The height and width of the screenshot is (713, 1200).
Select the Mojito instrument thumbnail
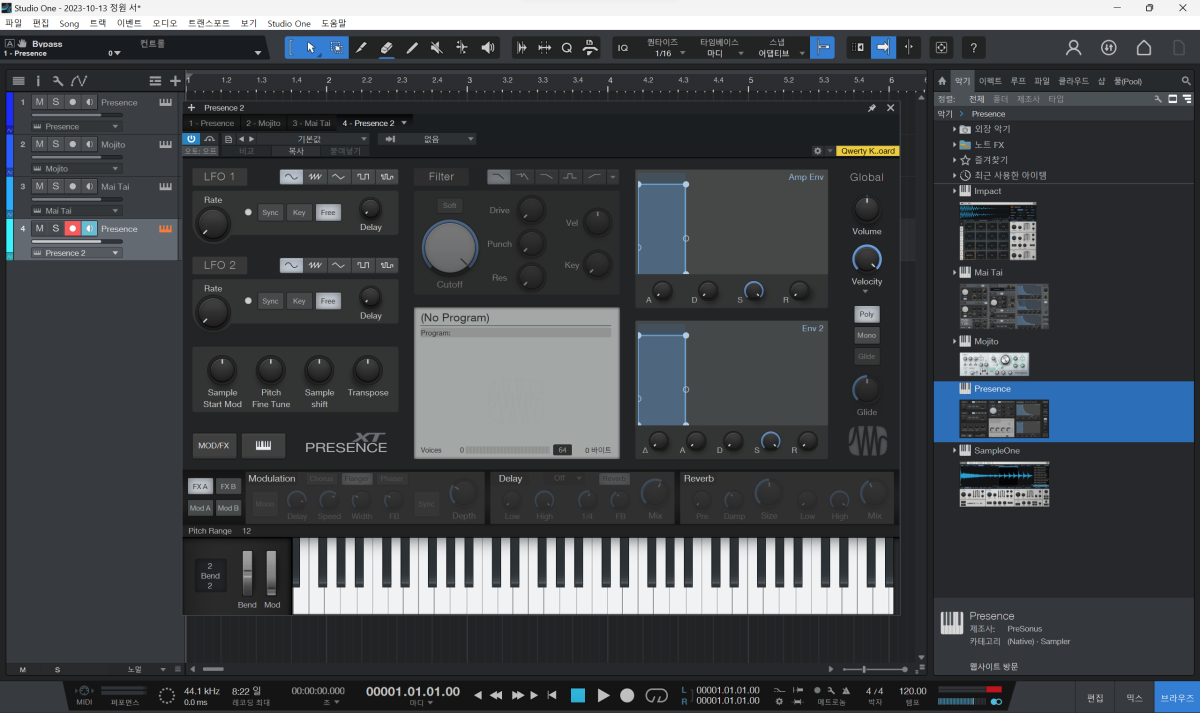coord(994,364)
